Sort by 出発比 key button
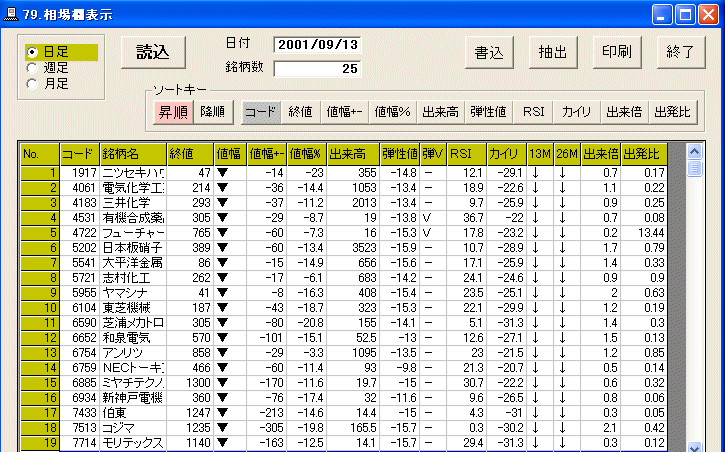The height and width of the screenshot is (452, 725). tap(672, 112)
